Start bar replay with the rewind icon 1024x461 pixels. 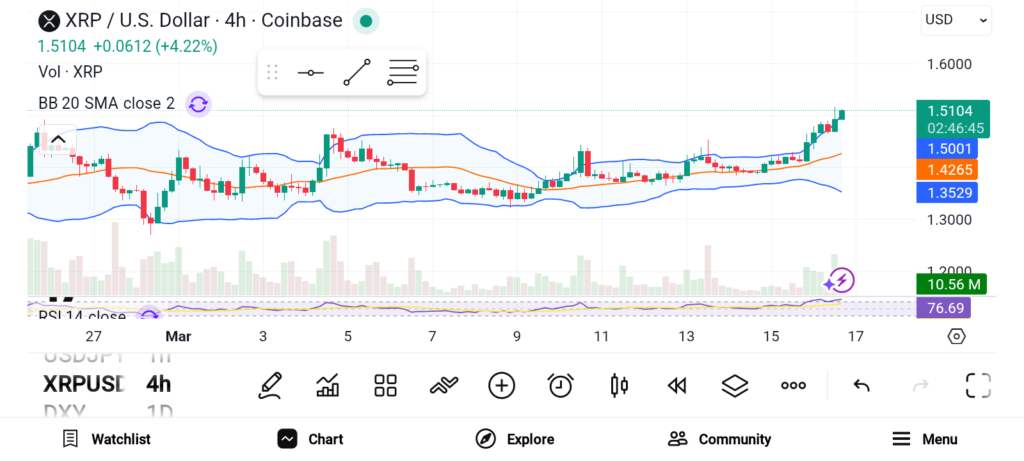coord(677,385)
